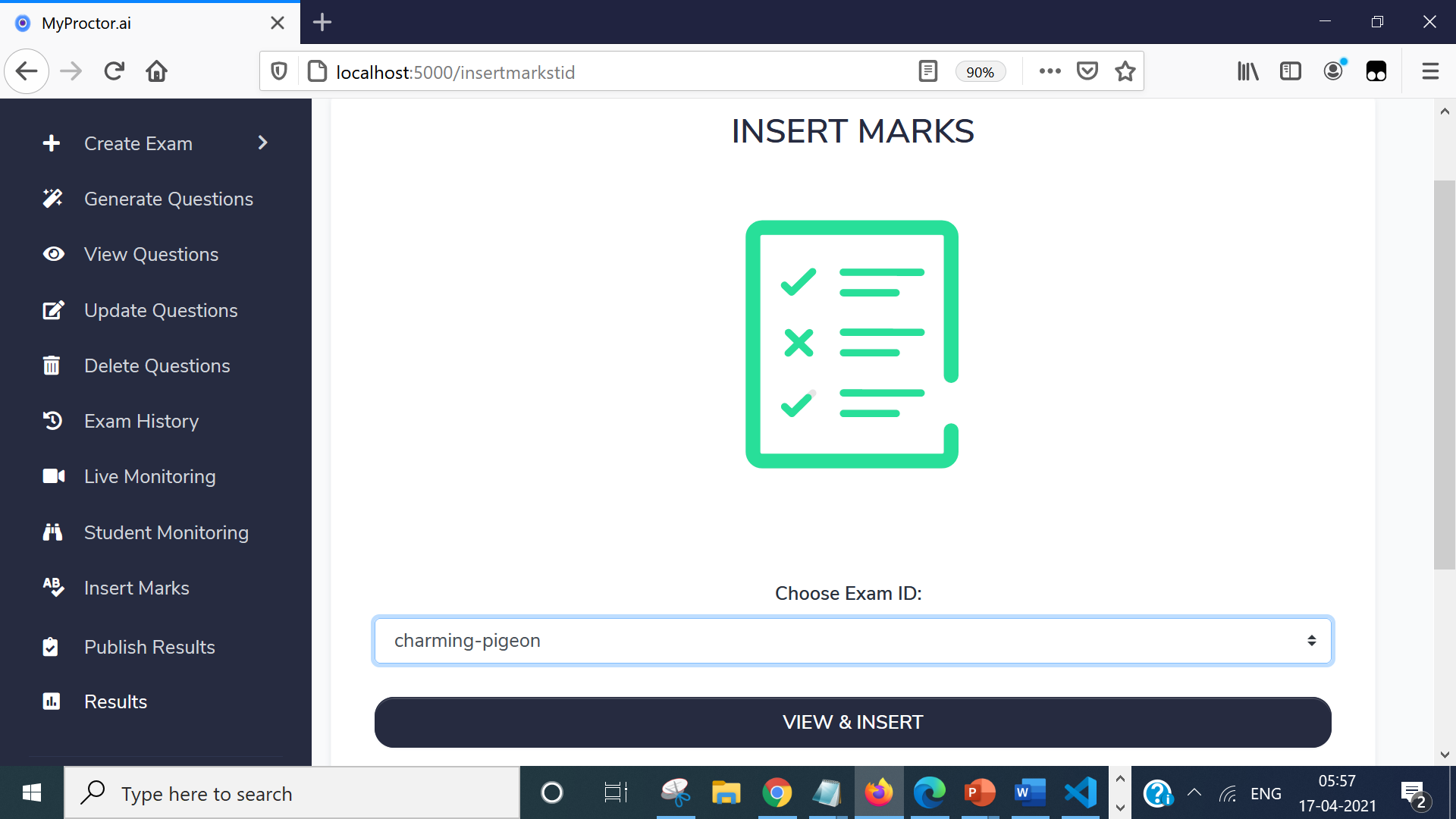Image resolution: width=1456 pixels, height=819 pixels.
Task: Open Visual Studio Code from taskbar
Action: coord(1080,793)
